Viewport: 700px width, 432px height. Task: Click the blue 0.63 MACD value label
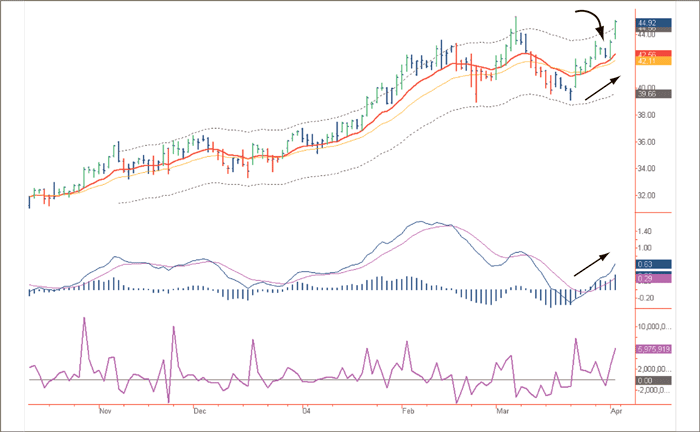pyautogui.click(x=650, y=264)
